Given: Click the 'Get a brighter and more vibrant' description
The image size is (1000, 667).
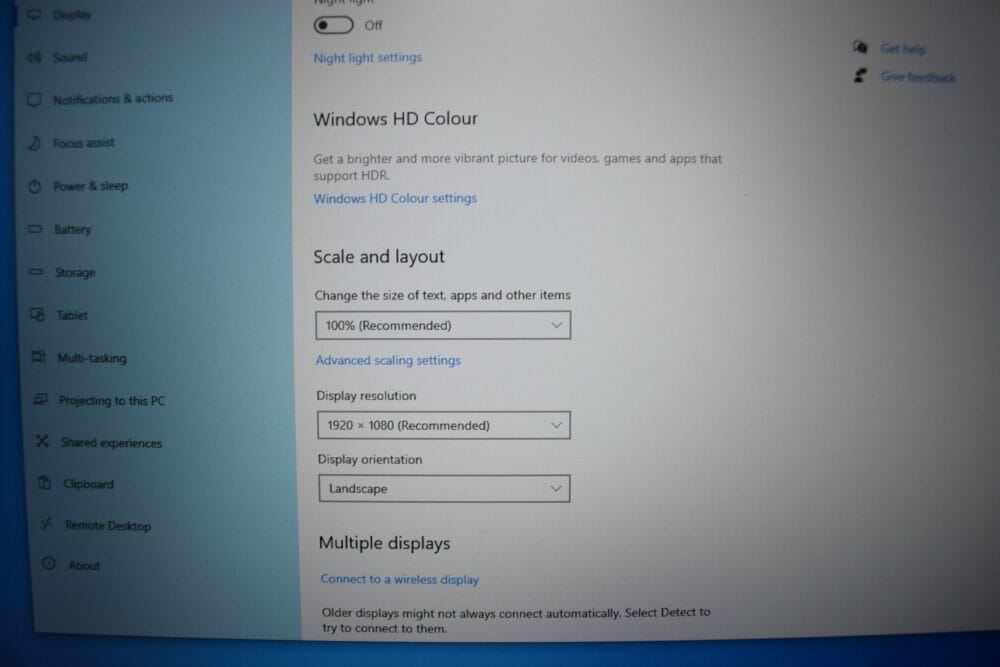Looking at the screenshot, I should pos(518,166).
